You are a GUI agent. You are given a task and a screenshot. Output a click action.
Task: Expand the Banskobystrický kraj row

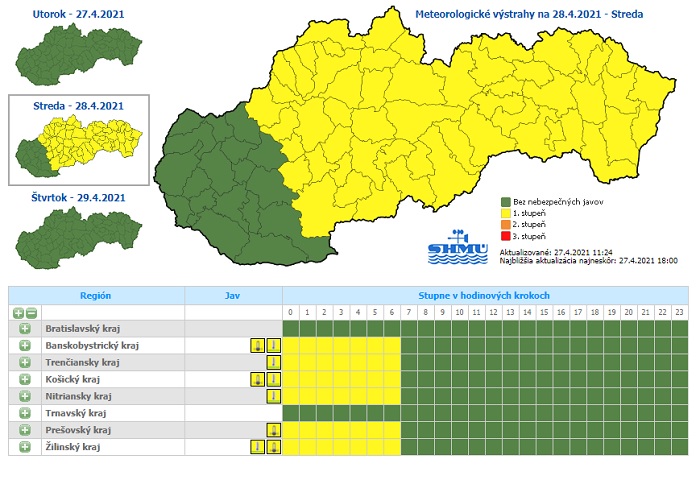[x=25, y=346]
